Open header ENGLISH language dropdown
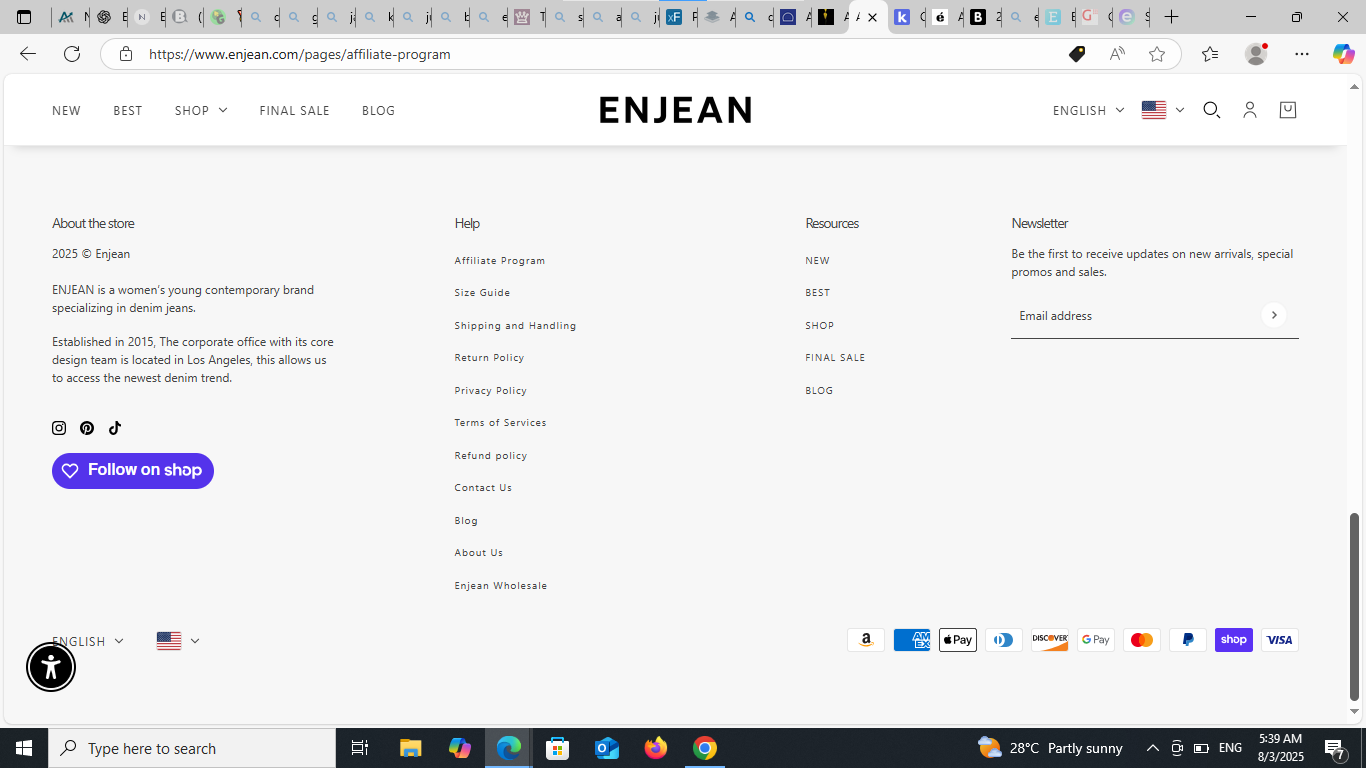This screenshot has height=768, width=1366. pos(1088,110)
